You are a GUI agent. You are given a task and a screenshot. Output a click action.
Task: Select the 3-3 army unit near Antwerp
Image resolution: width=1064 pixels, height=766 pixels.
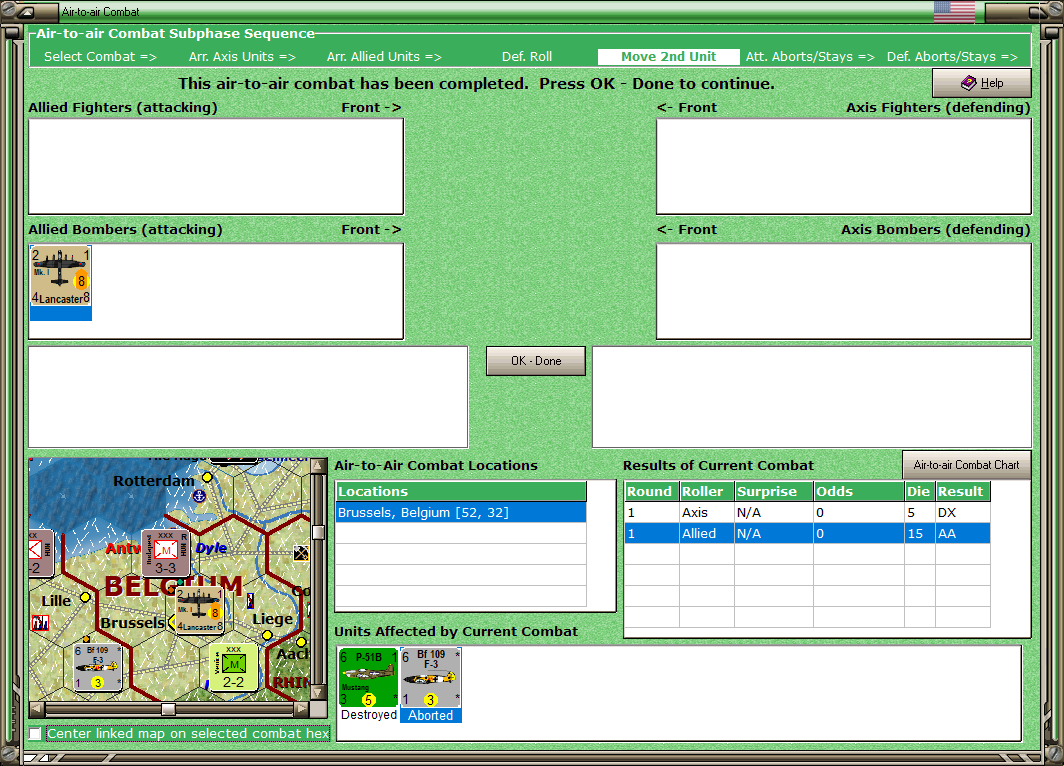(165, 553)
